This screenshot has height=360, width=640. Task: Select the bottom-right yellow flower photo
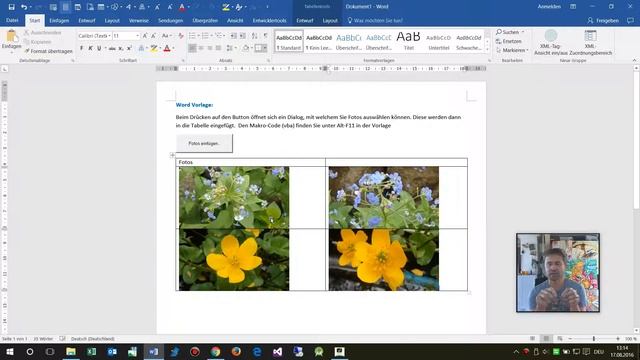384,260
